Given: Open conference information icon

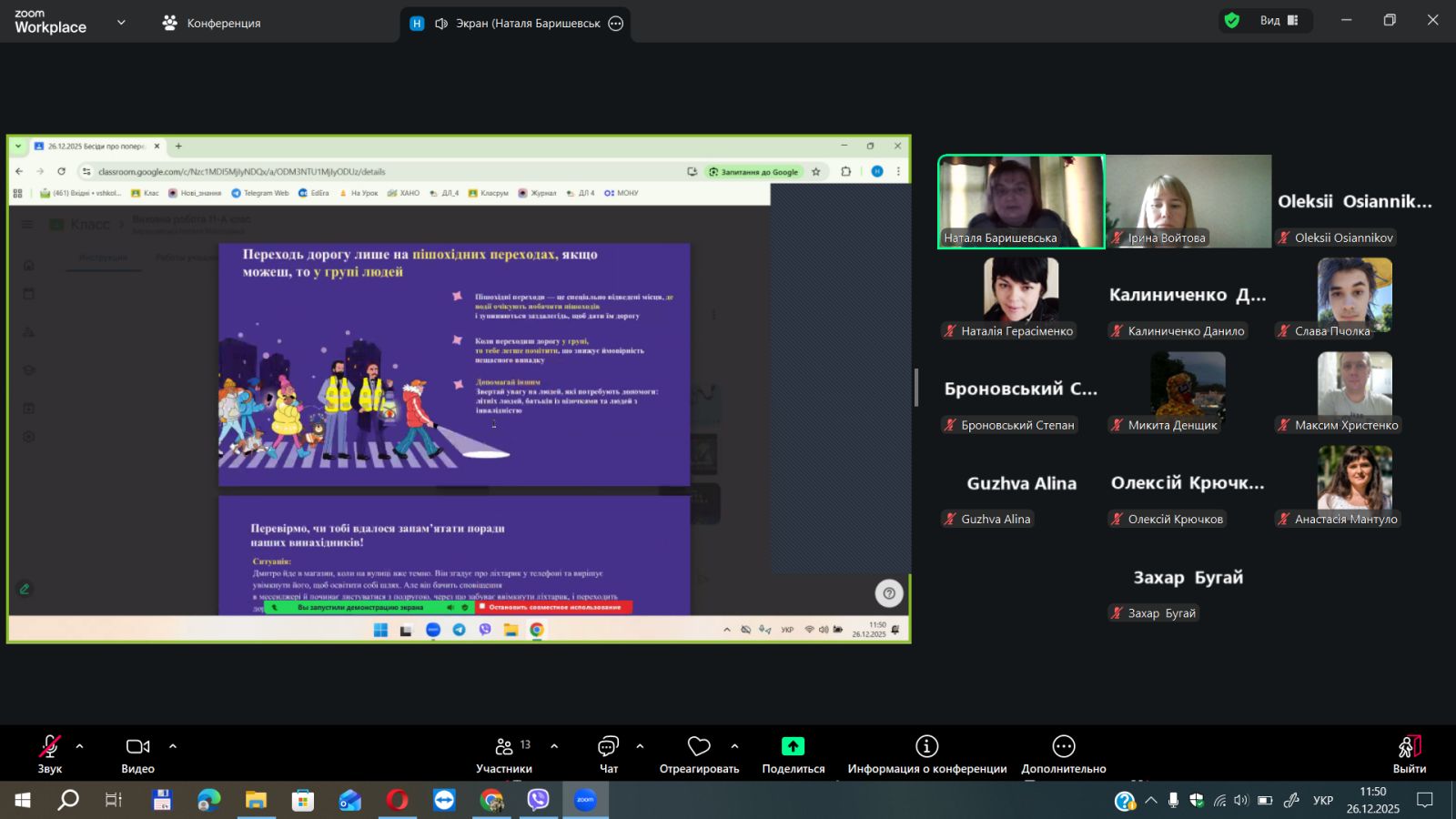Looking at the screenshot, I should click(x=926, y=747).
